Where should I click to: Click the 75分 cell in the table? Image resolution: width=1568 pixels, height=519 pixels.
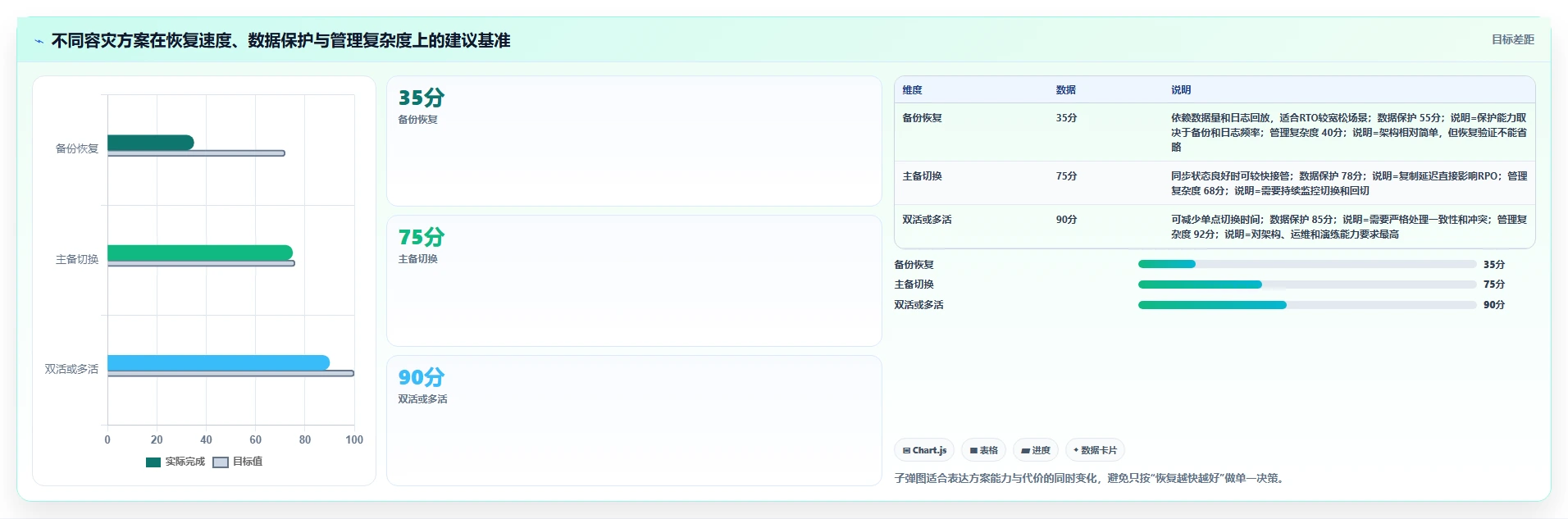(1067, 176)
